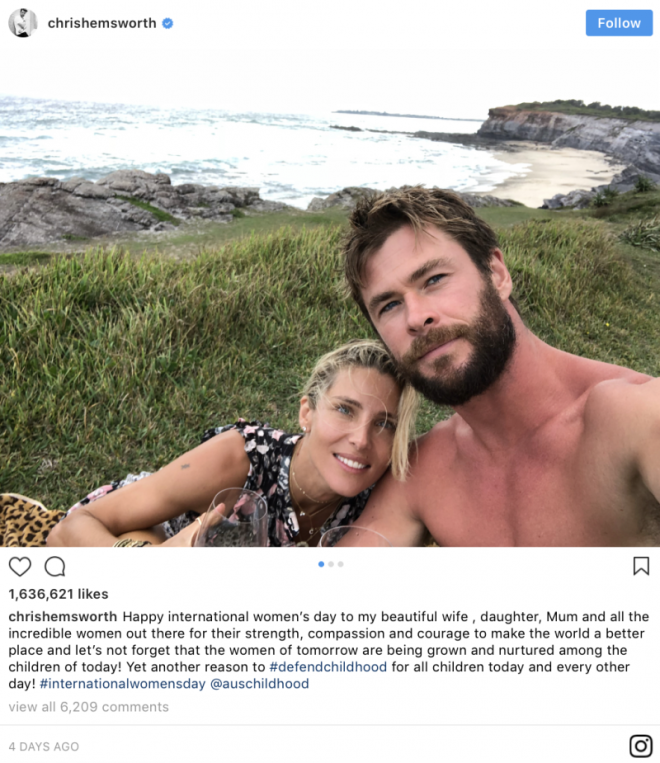
Task: Select the second carousel dot
Action: [331, 564]
